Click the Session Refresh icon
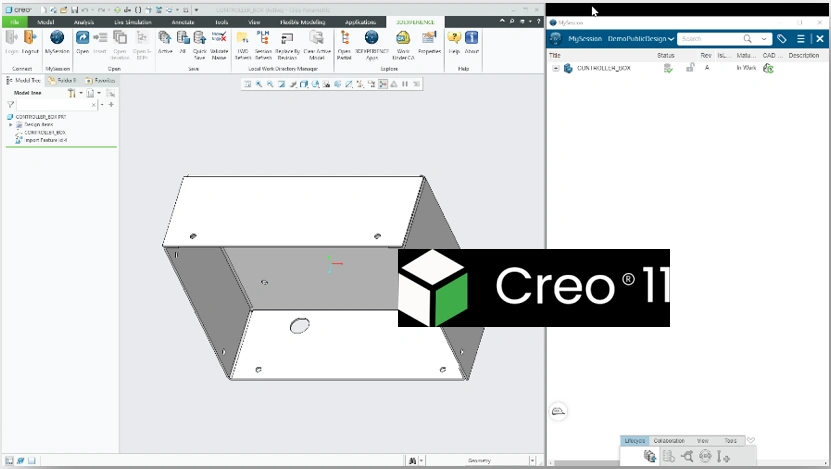Viewport: 831px width, 469px height. click(x=263, y=38)
